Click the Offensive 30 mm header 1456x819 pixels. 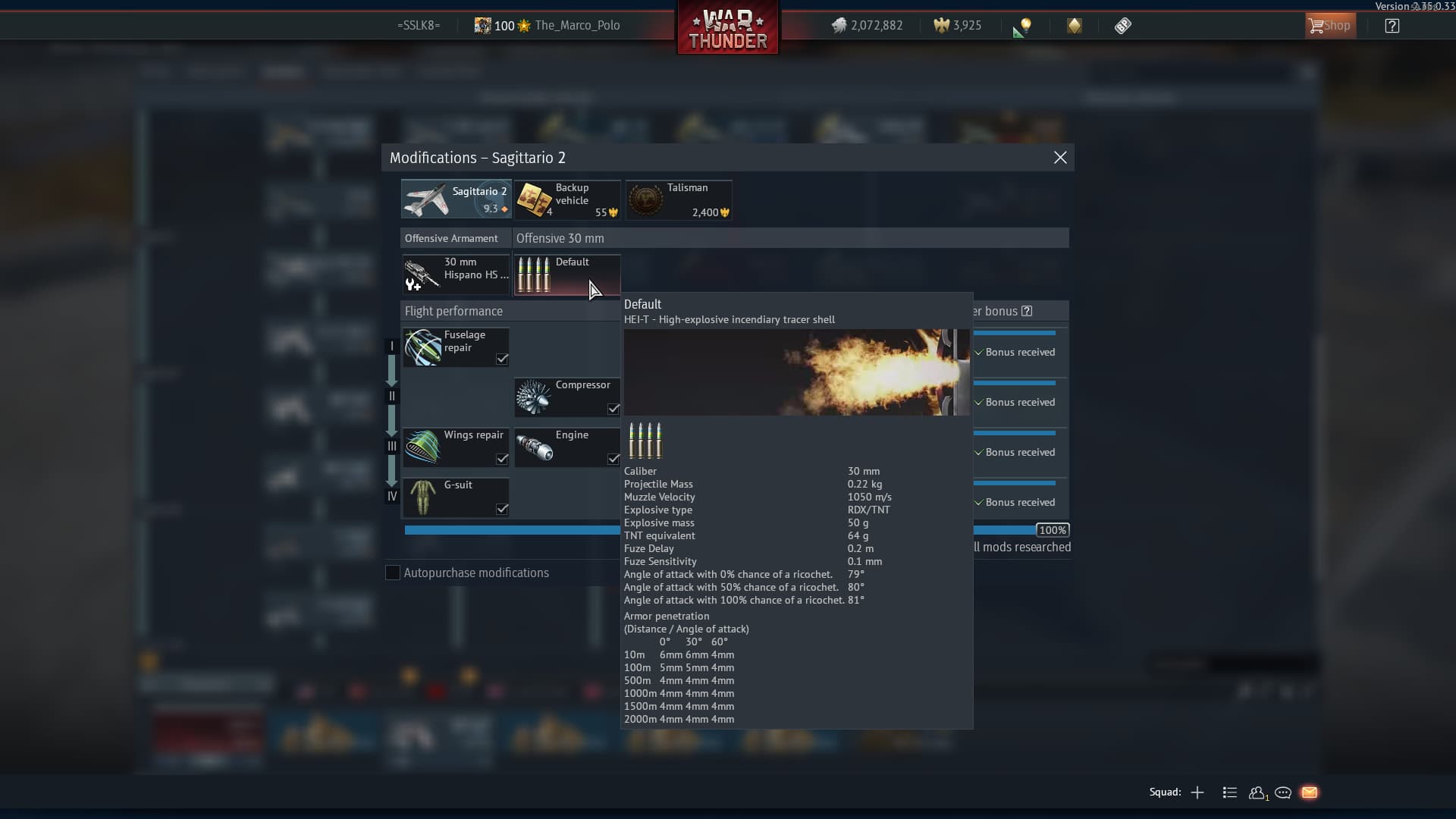[x=791, y=238]
